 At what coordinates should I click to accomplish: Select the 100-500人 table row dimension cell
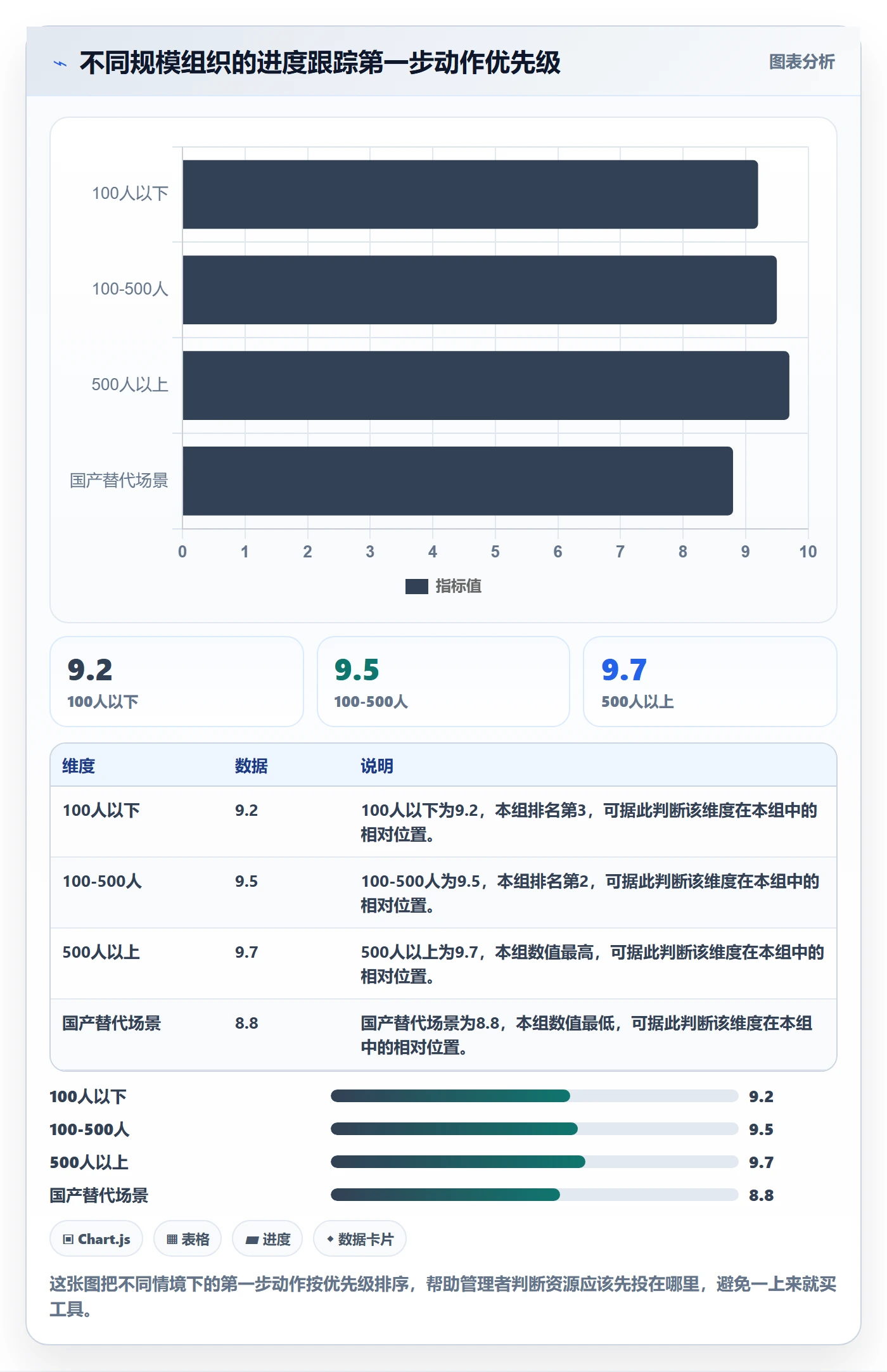coord(102,881)
